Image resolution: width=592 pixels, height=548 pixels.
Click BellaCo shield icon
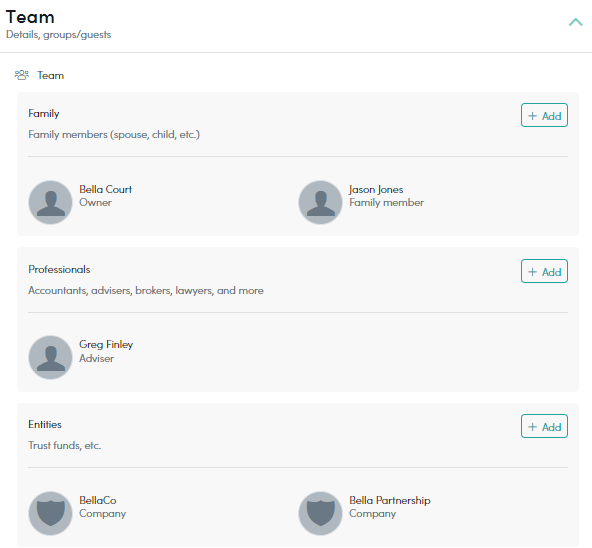50,513
